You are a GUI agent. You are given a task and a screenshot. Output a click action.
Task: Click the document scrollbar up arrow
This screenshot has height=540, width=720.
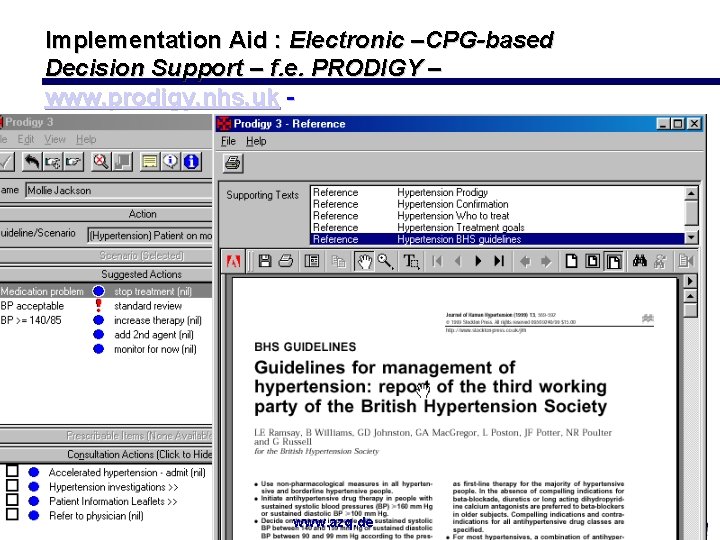[x=690, y=297]
